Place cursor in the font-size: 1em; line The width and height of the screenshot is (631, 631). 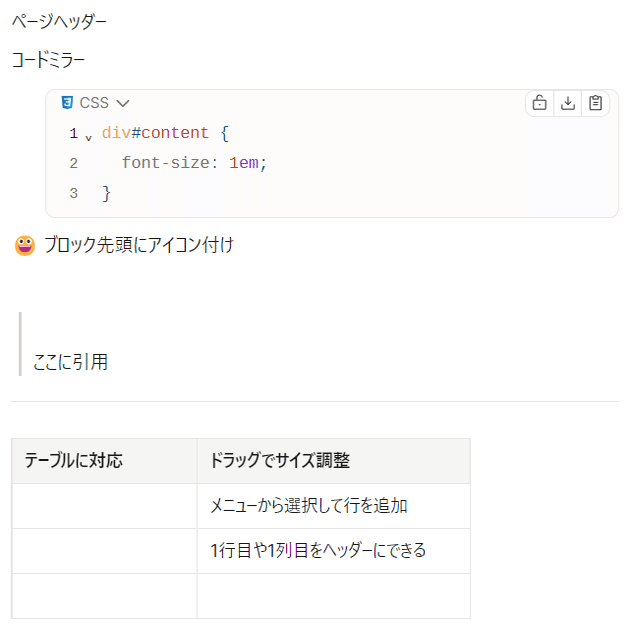point(195,163)
